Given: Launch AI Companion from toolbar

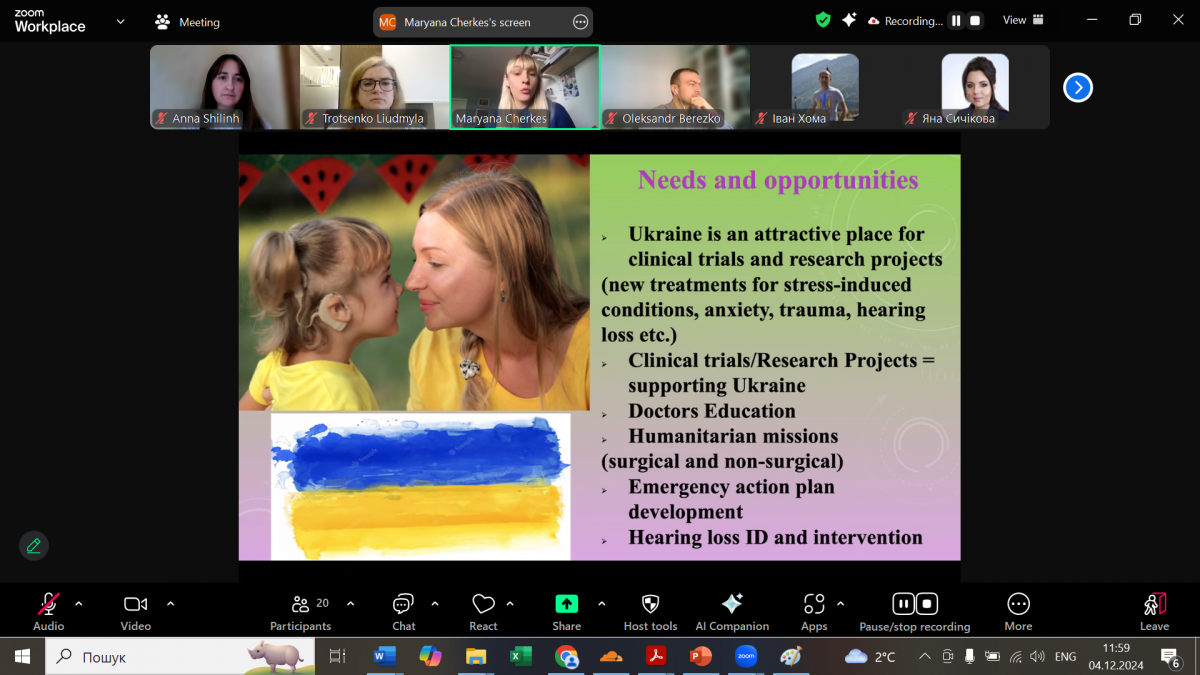Looking at the screenshot, I should (732, 604).
